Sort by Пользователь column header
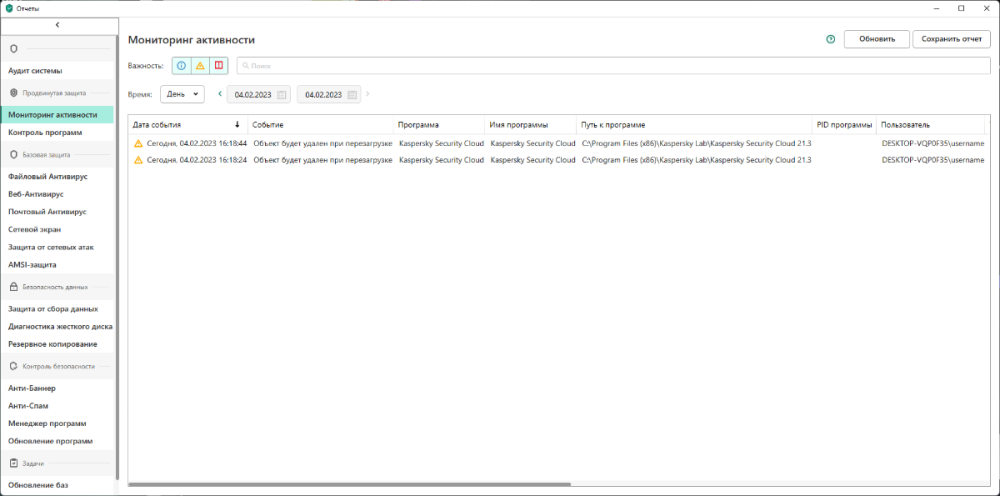The image size is (1000, 496). click(931, 125)
